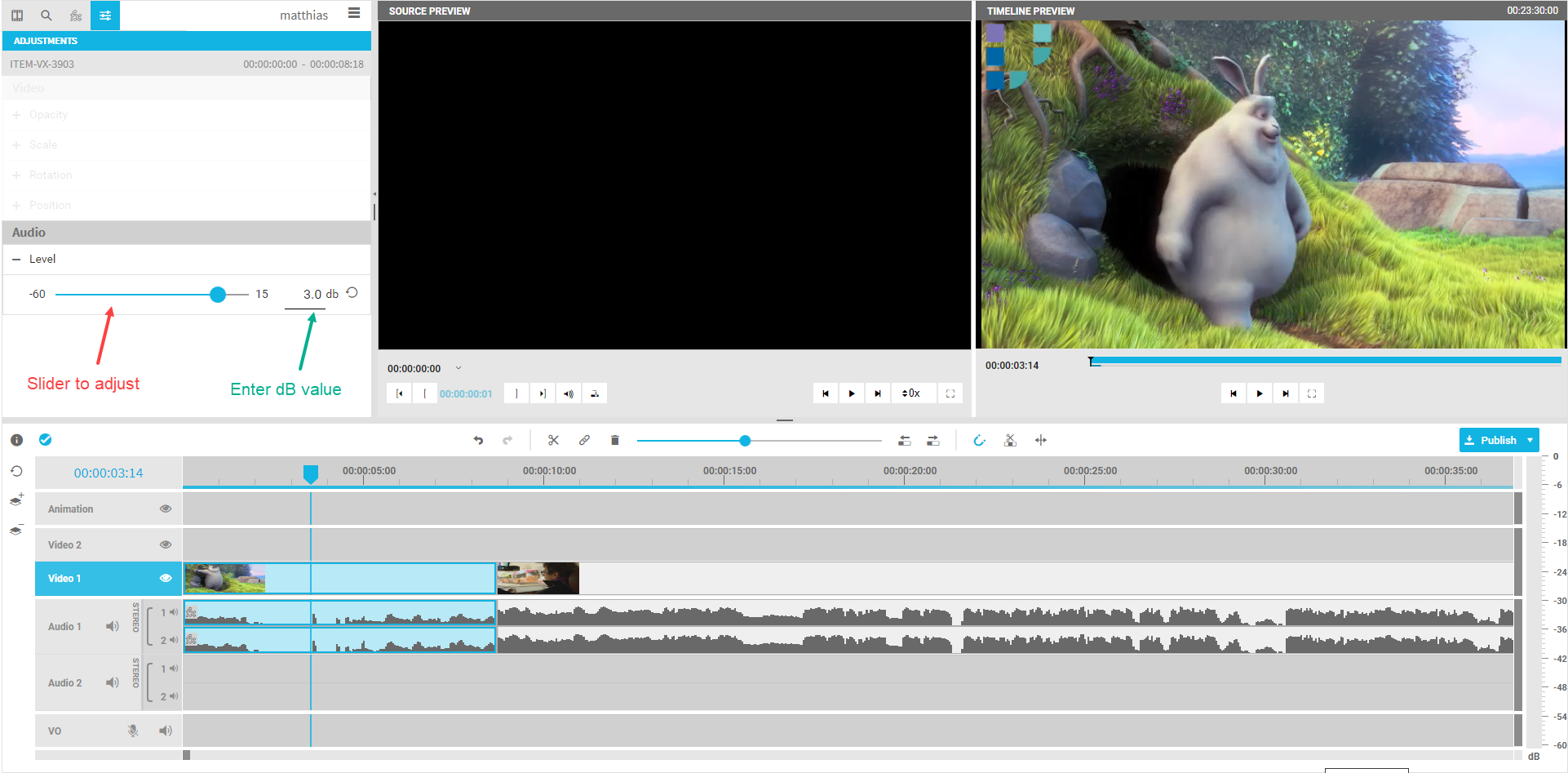The width and height of the screenshot is (1568, 773).
Task: Toggle visibility of the Video 1 track
Action: click(166, 578)
